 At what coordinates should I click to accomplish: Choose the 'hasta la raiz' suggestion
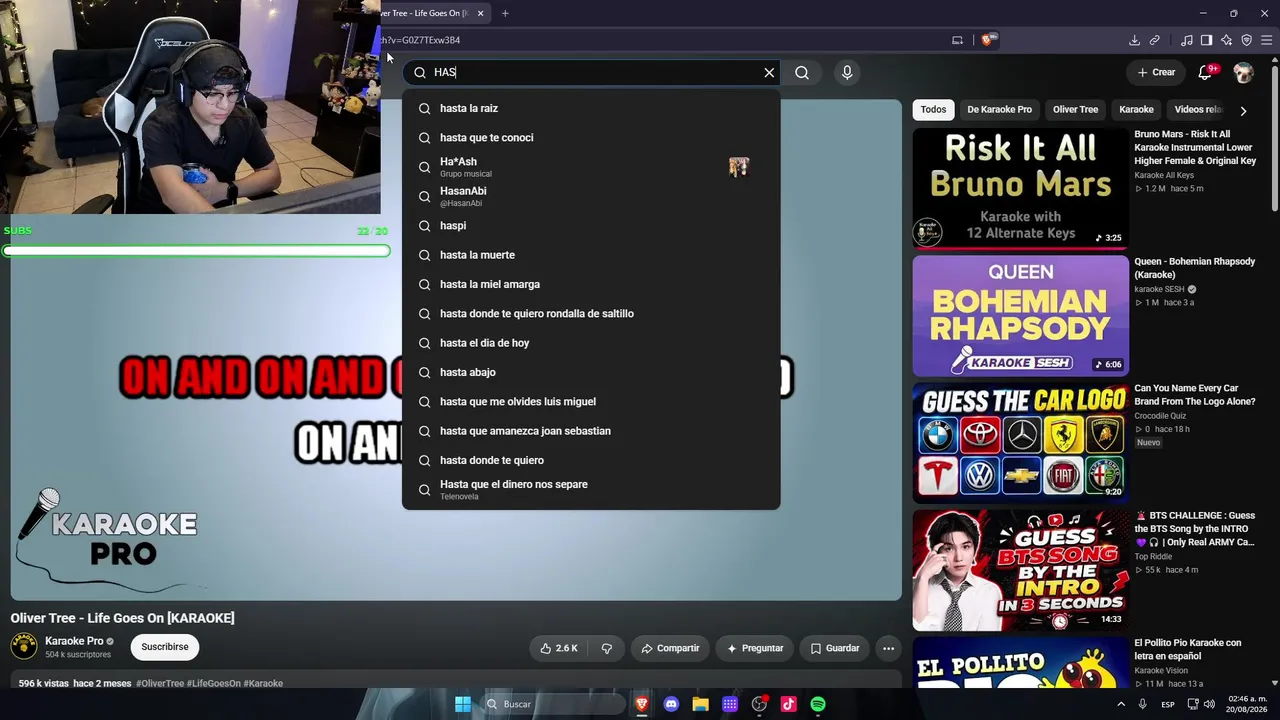591,108
